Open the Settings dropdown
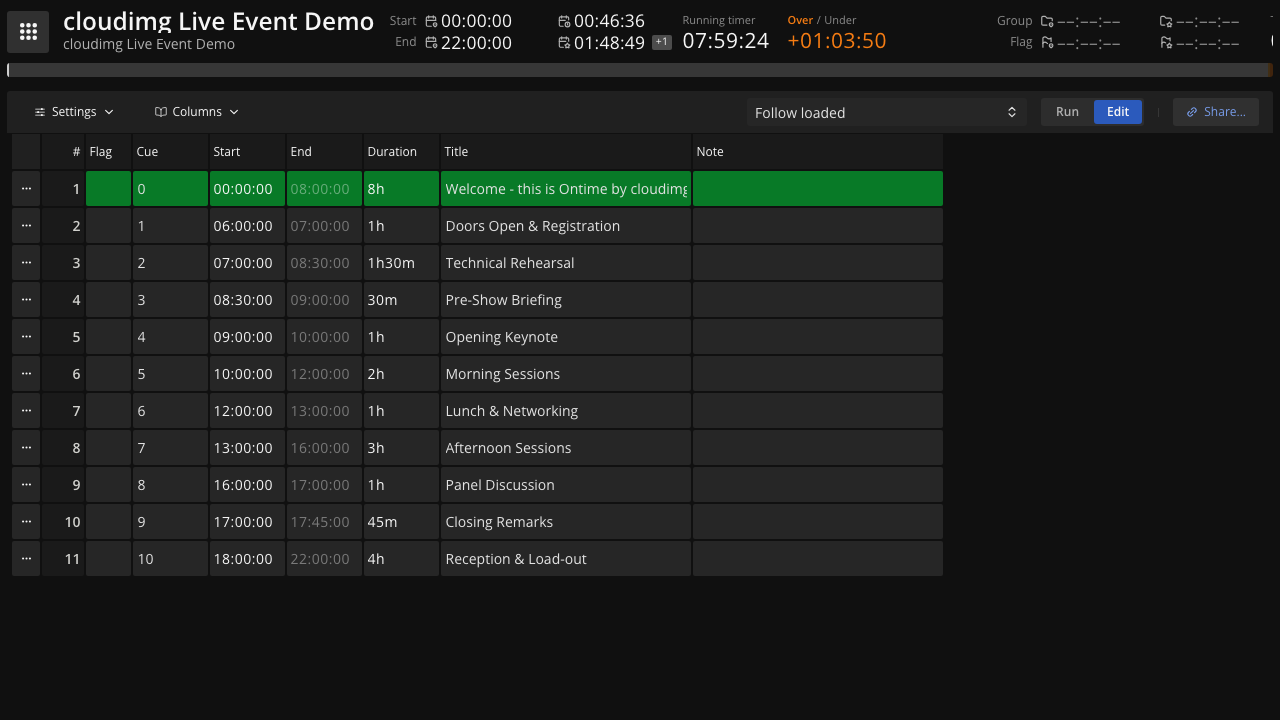 [x=74, y=112]
